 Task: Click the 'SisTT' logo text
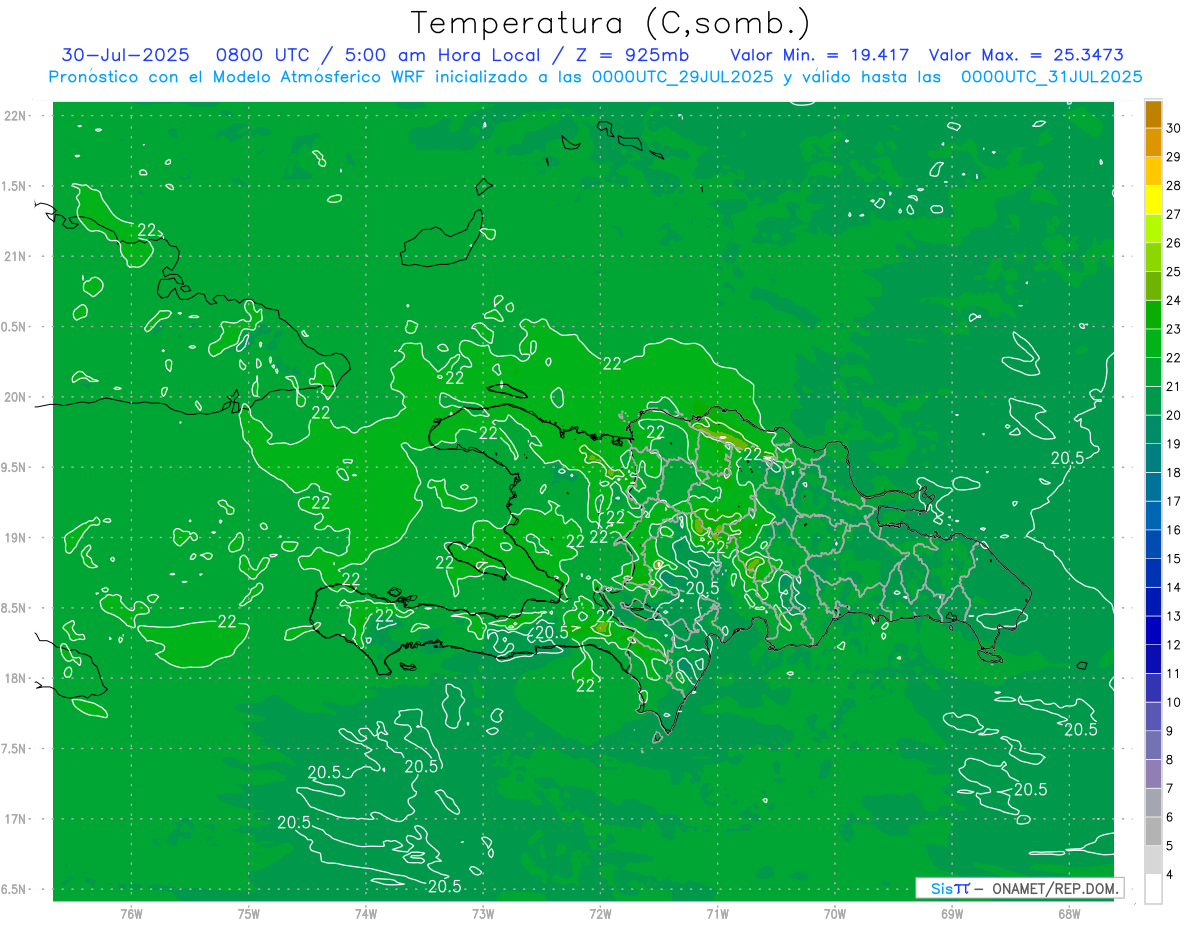949,888
